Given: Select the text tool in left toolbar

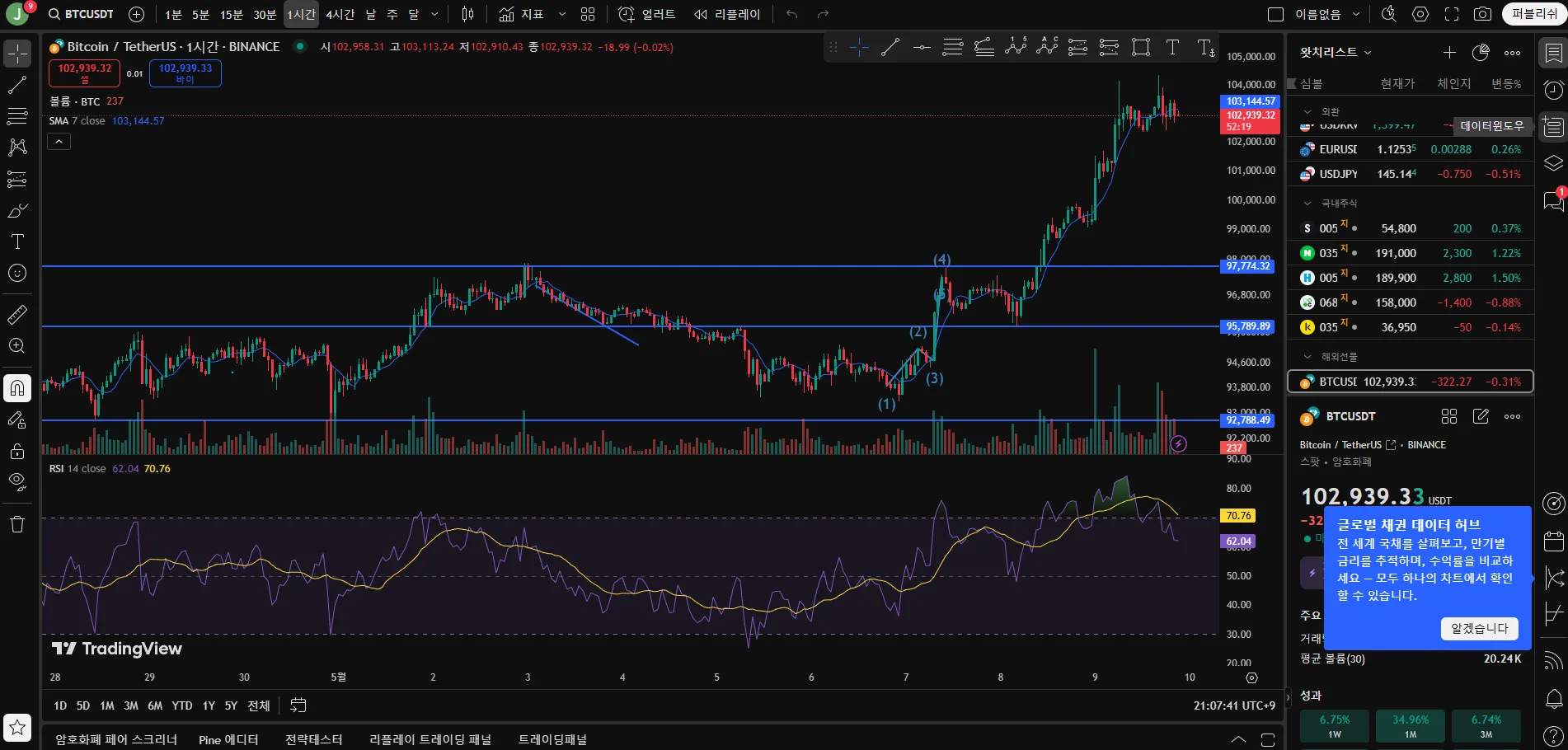Looking at the screenshot, I should coord(17,241).
